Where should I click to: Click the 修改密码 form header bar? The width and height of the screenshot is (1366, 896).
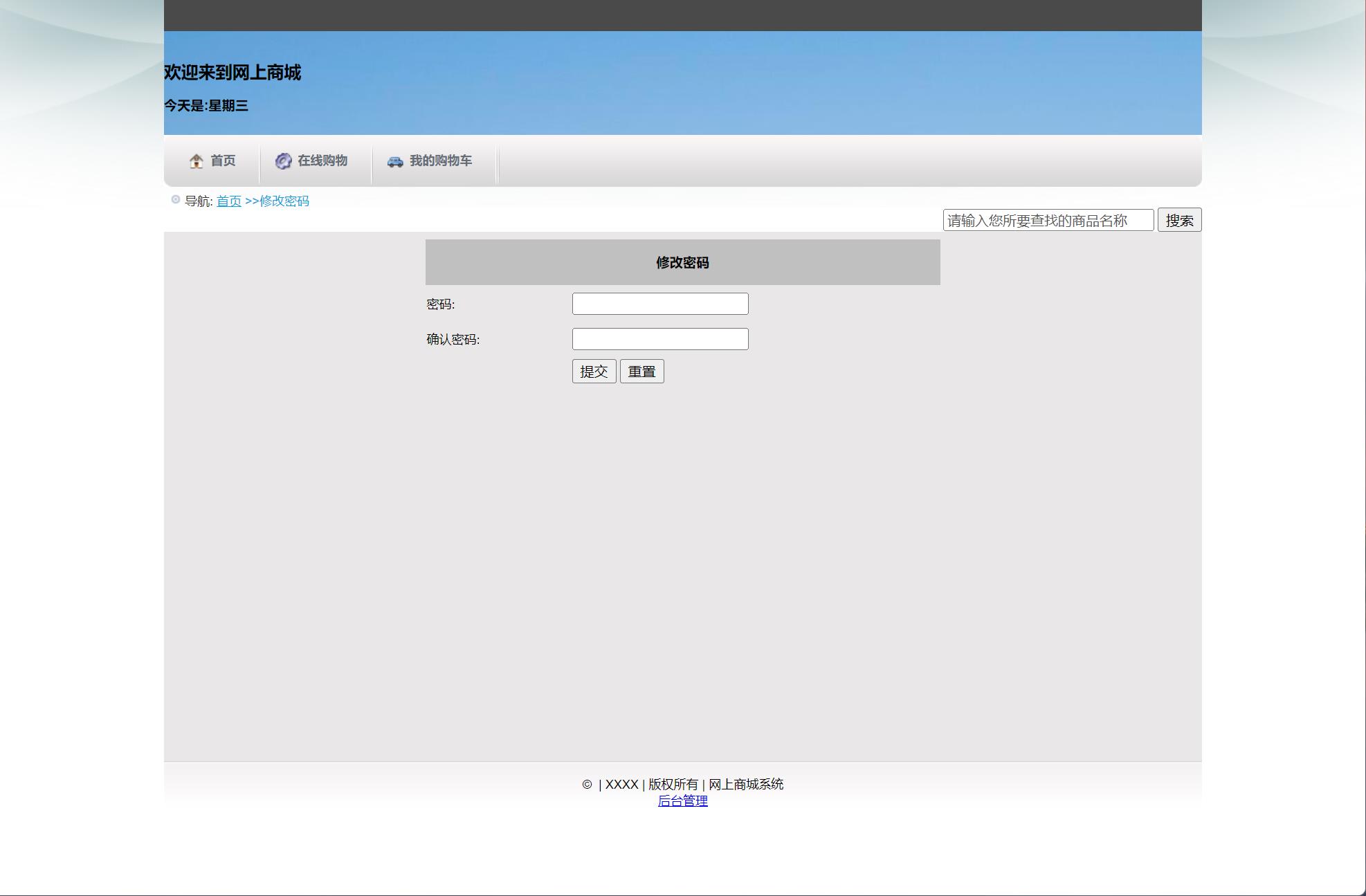pyautogui.click(x=682, y=262)
